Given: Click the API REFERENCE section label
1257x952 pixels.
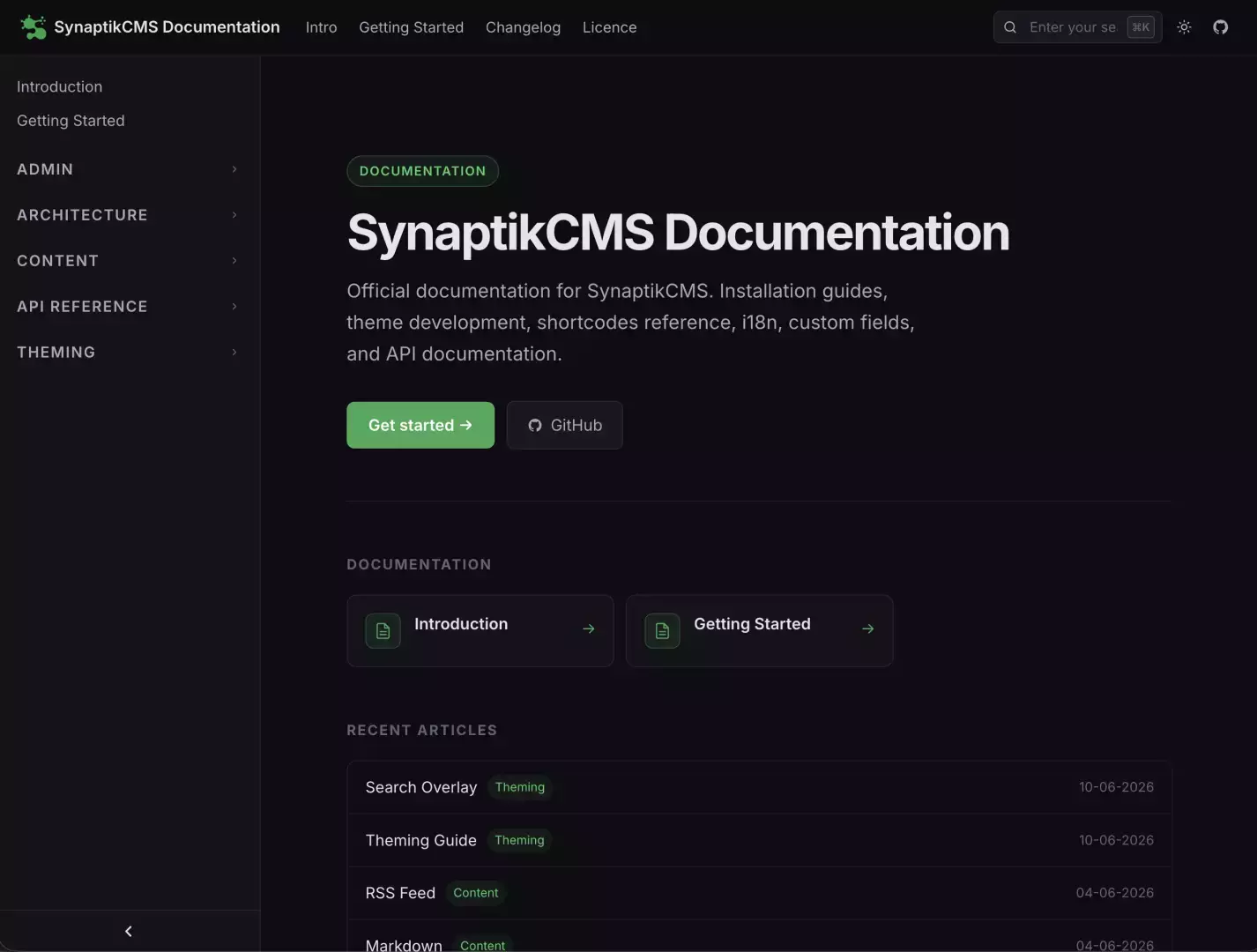Looking at the screenshot, I should coord(82,307).
